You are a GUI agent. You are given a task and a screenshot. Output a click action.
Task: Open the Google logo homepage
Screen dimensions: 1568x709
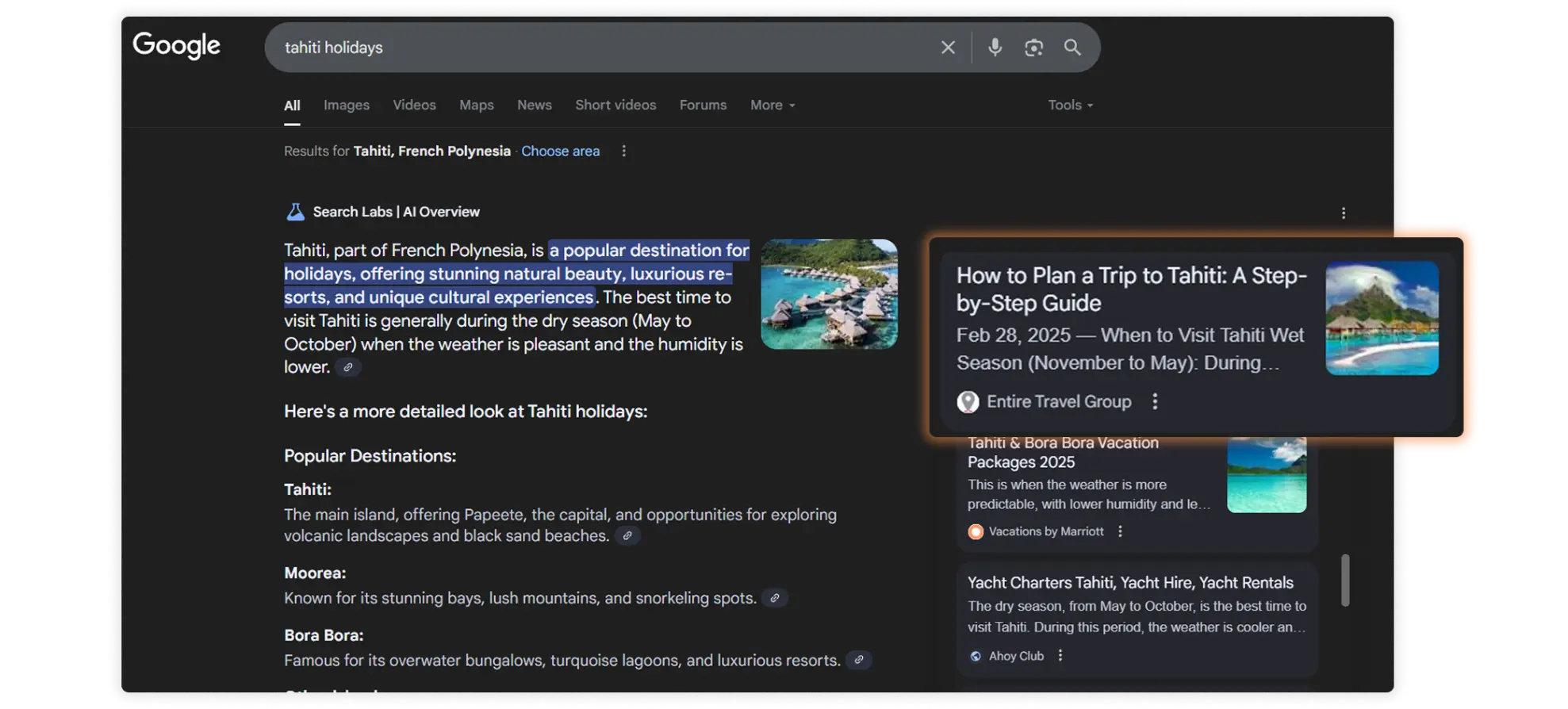176,46
